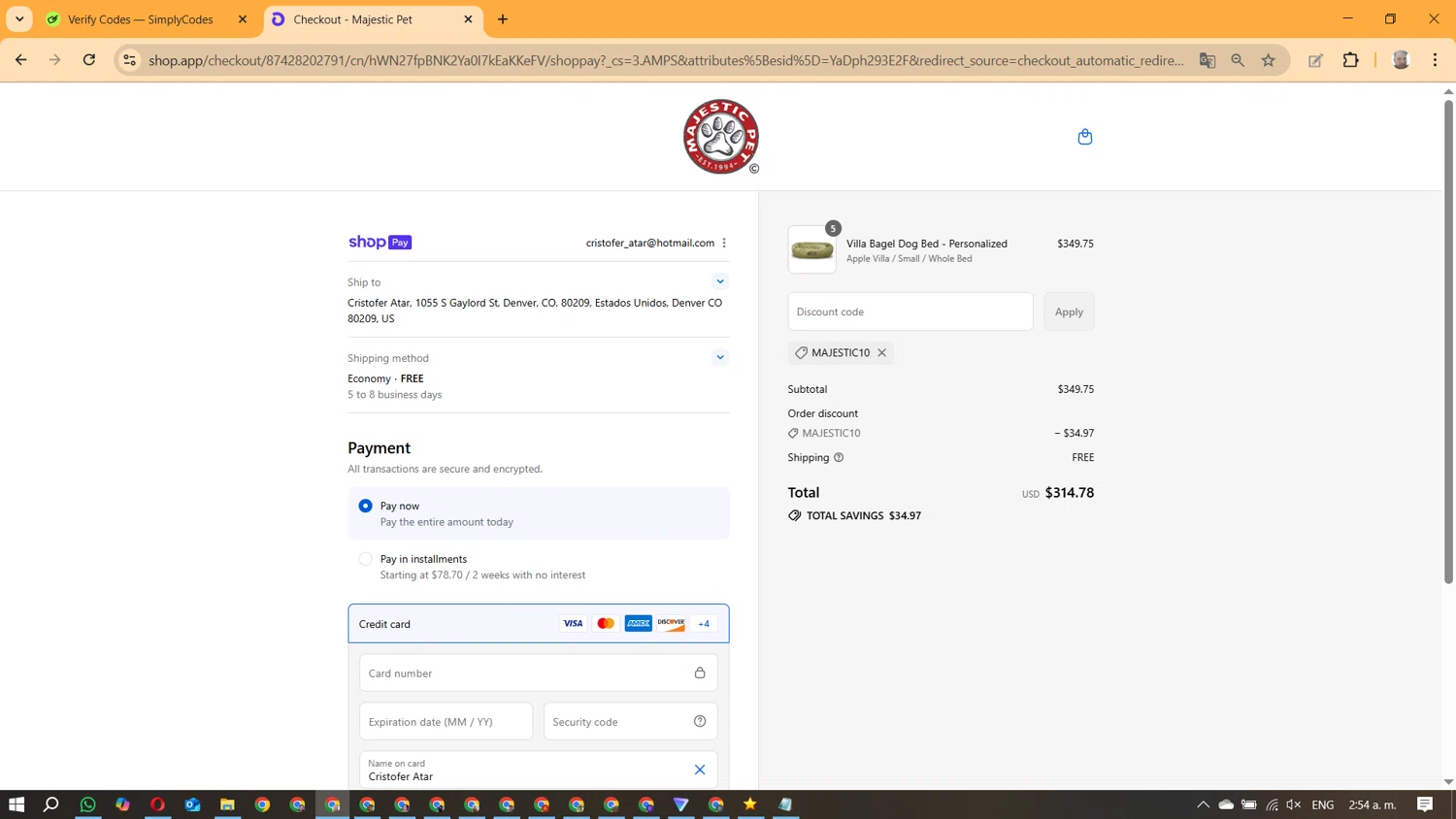Image resolution: width=1456 pixels, height=819 pixels.
Task: Open the tab search dropdown arrow
Action: [19, 19]
